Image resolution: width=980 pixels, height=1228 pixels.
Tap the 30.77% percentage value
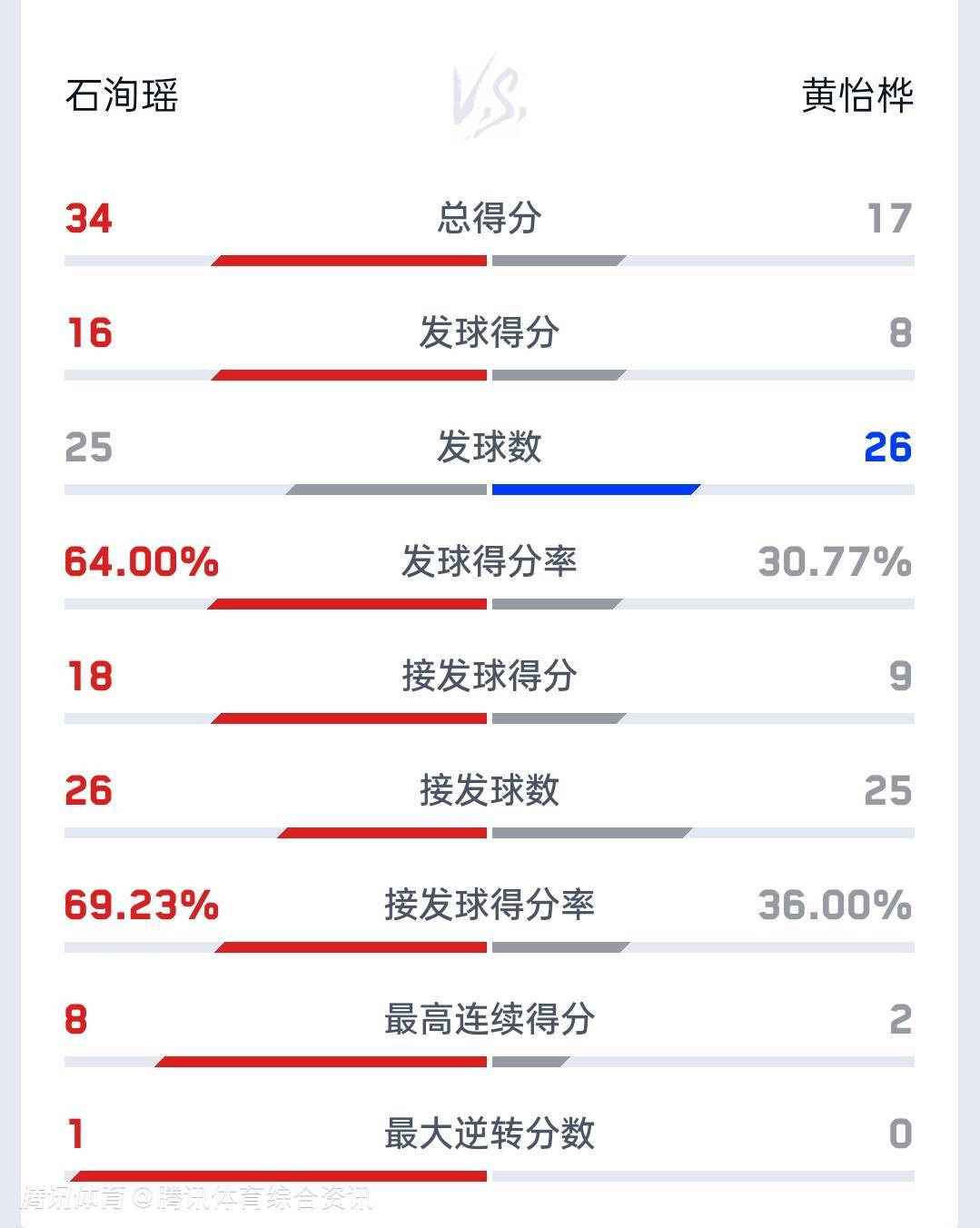pos(835,562)
